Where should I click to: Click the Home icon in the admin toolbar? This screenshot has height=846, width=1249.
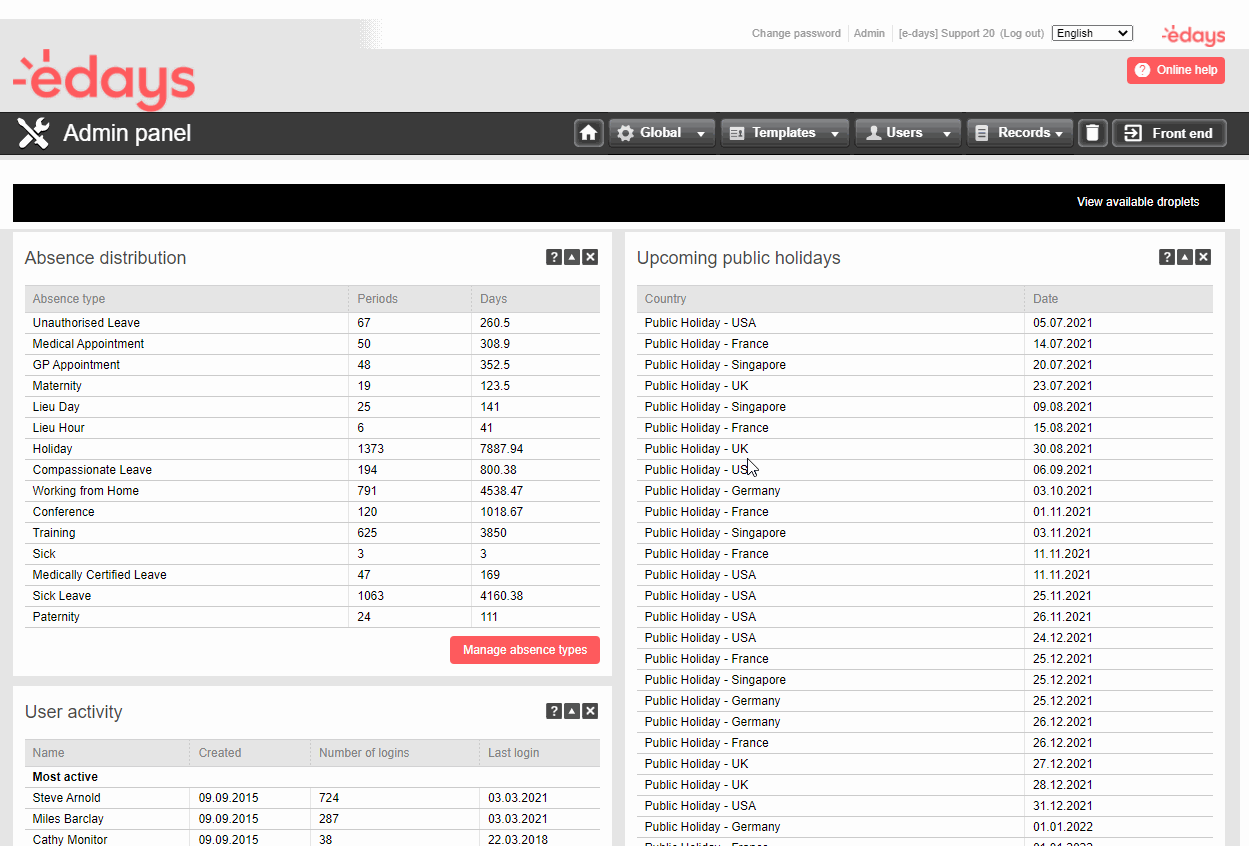coord(588,132)
